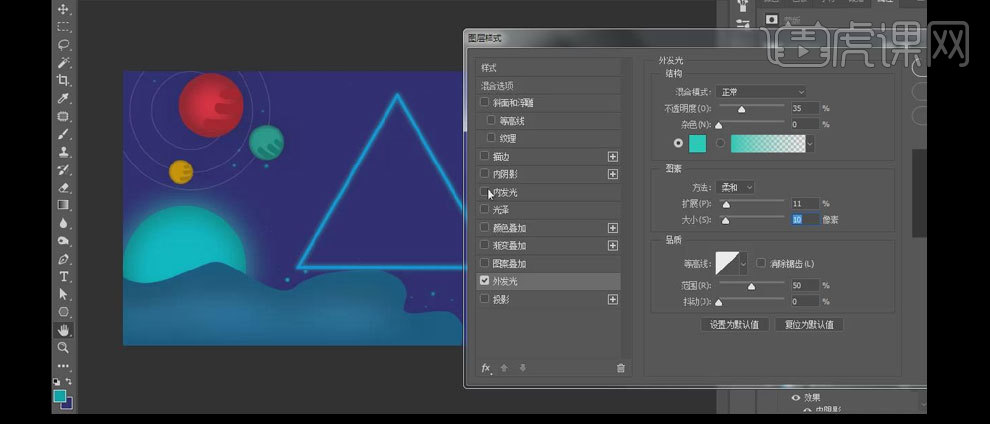Viewport: 990px width, 424px height.
Task: Uncheck the 外发光 checkbox
Action: click(x=485, y=281)
